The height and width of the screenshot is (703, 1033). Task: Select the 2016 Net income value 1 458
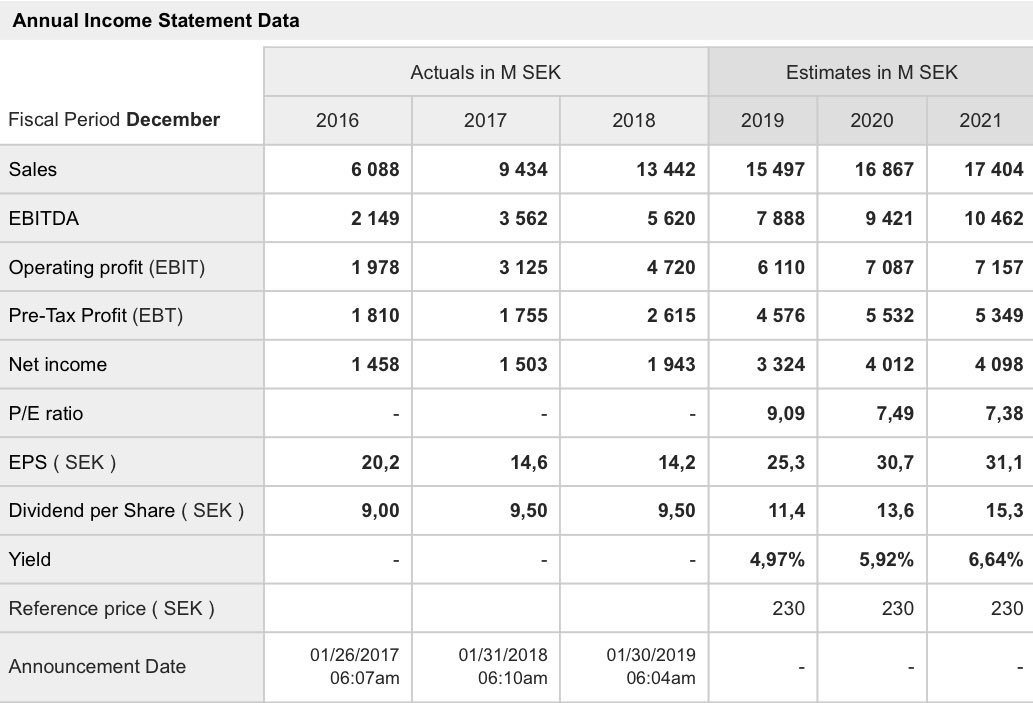[x=375, y=364]
